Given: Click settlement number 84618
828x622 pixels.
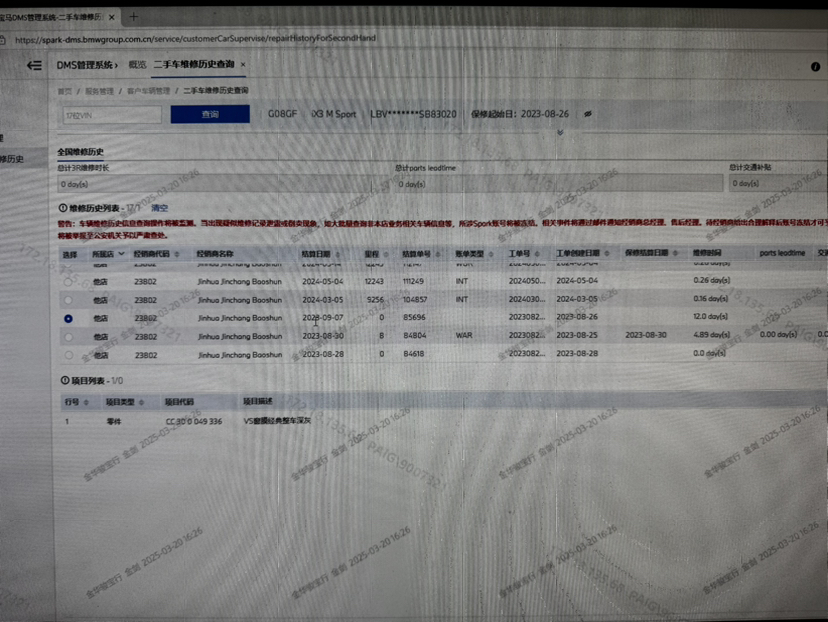Looking at the screenshot, I should click(414, 354).
